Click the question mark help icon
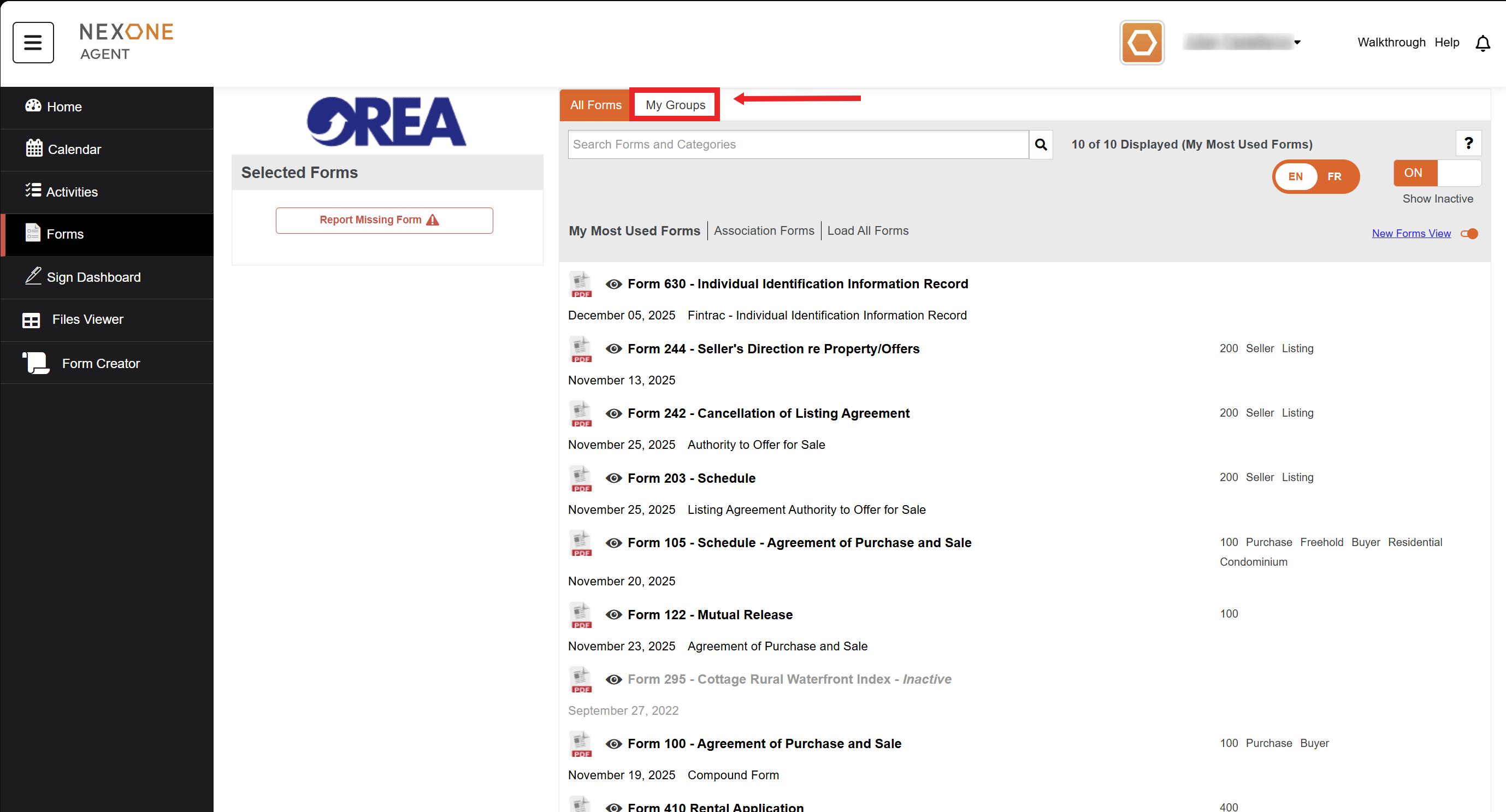 (1468, 143)
